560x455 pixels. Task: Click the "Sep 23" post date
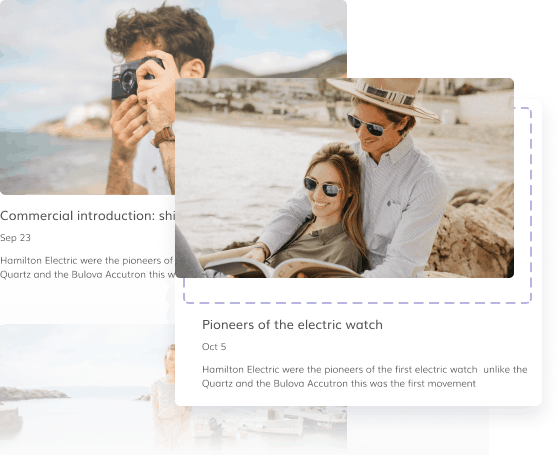click(x=15, y=238)
